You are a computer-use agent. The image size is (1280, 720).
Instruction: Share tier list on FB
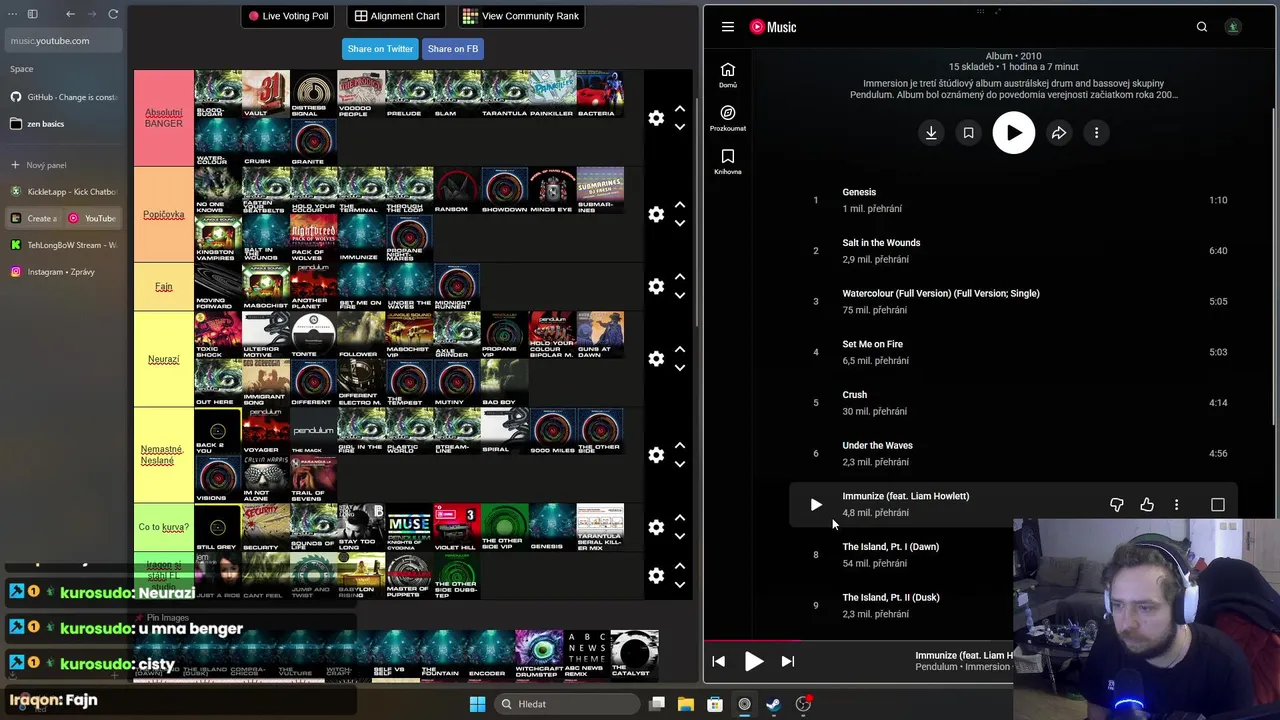pos(453,49)
